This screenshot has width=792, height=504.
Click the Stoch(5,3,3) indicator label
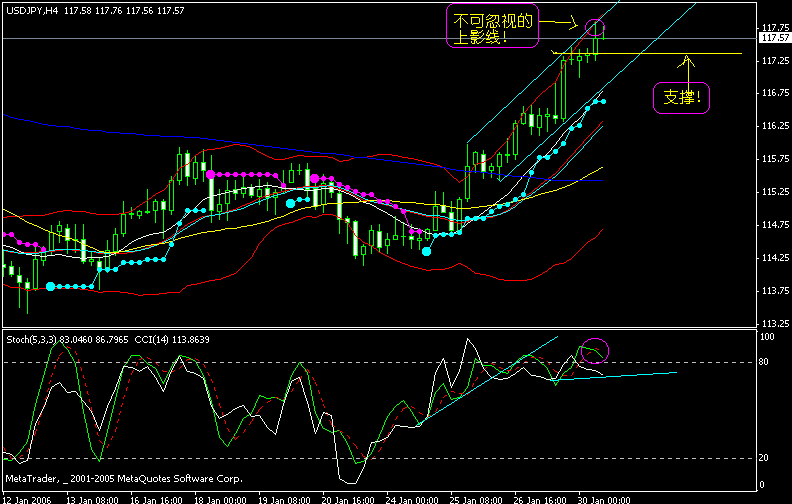32,340
